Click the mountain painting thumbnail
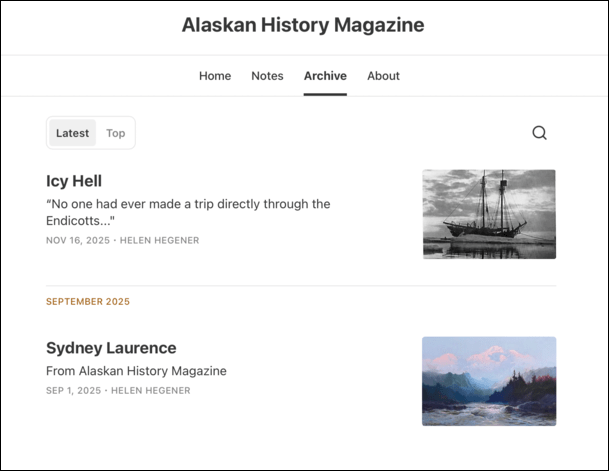 click(488, 381)
